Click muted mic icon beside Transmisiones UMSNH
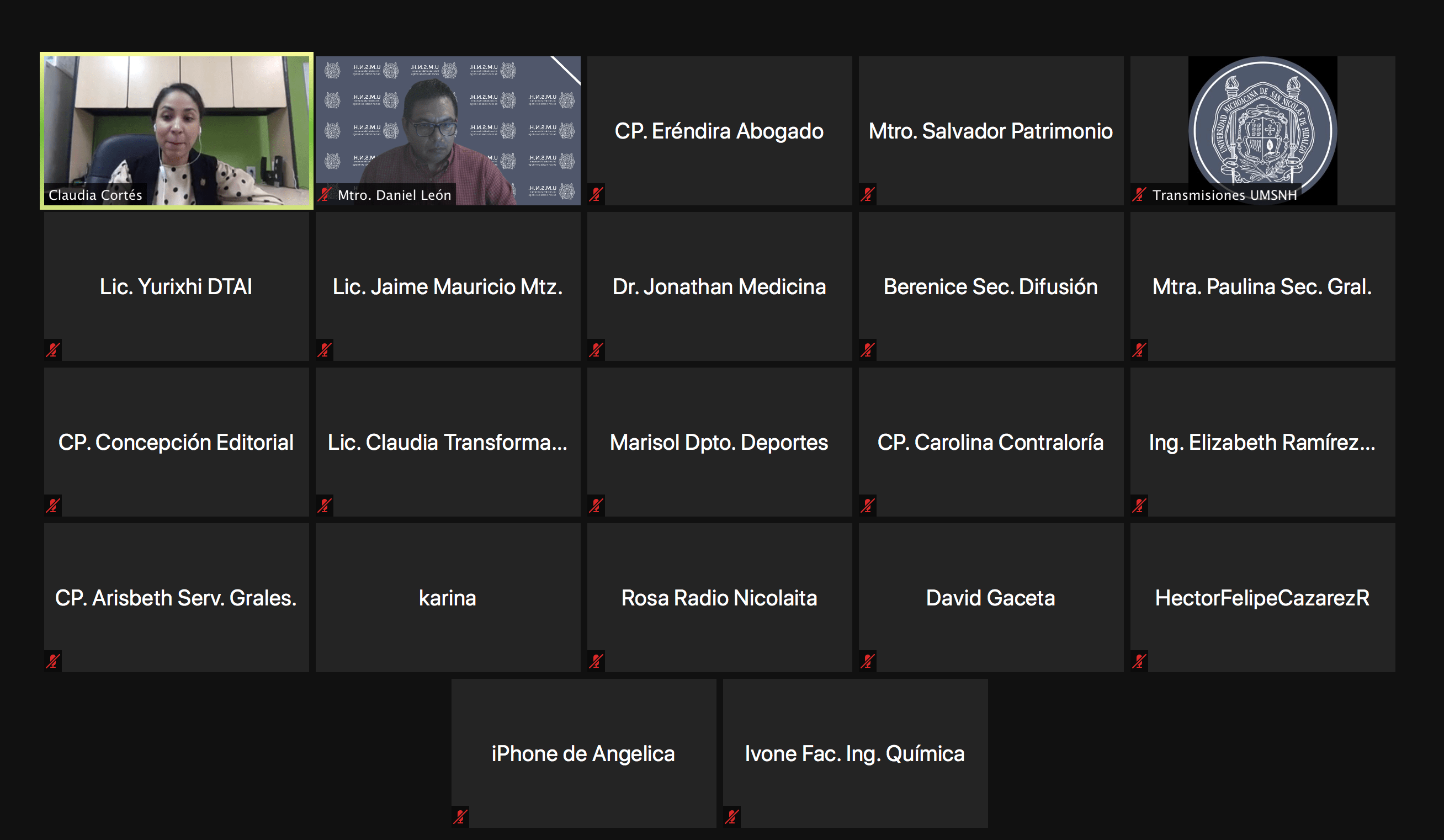 point(1139,194)
